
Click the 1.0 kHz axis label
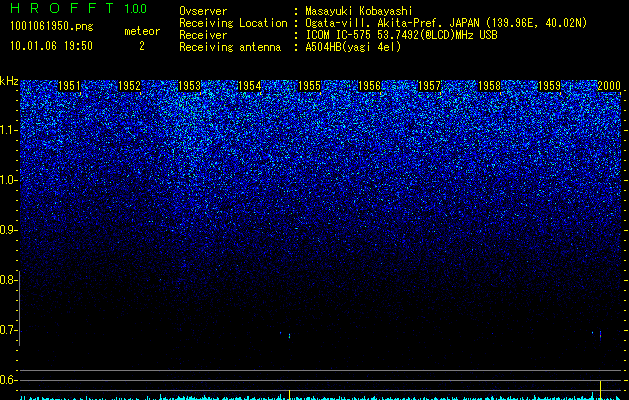coord(8,180)
